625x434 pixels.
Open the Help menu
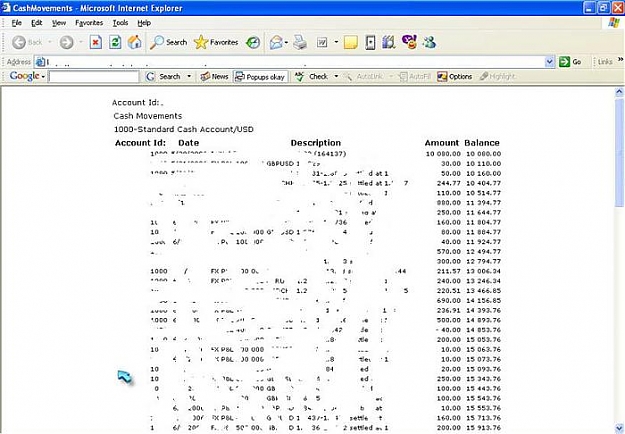(x=144, y=23)
